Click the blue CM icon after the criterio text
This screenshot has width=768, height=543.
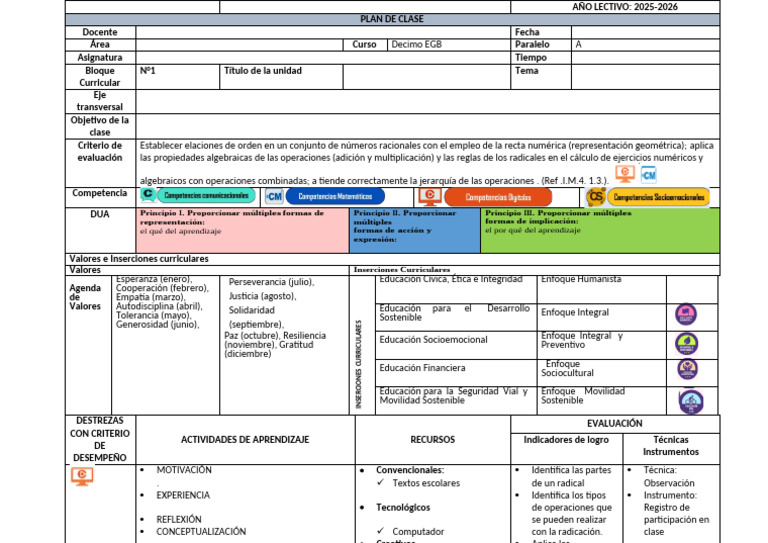click(x=648, y=175)
